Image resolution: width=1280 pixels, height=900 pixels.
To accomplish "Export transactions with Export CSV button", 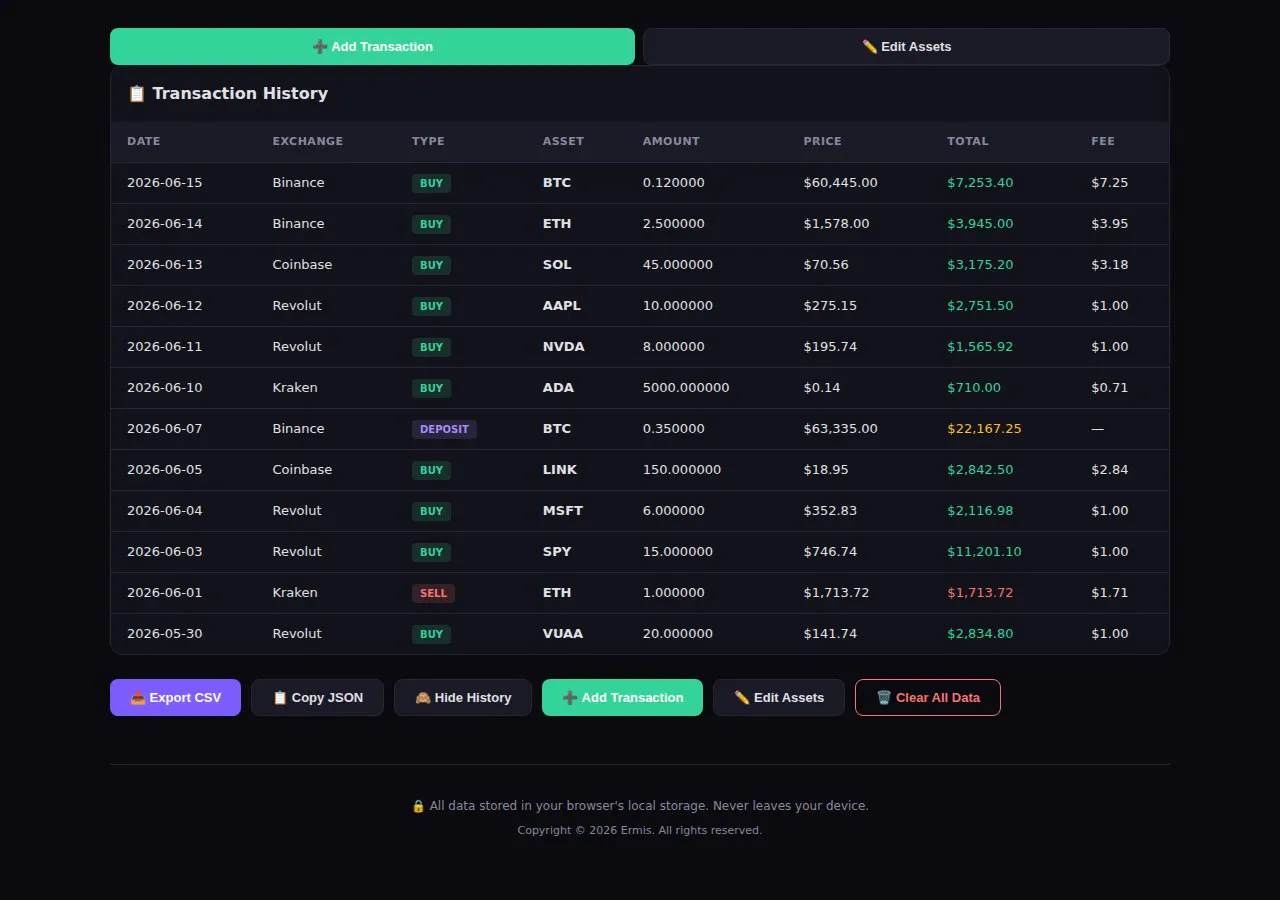I will (x=175, y=697).
